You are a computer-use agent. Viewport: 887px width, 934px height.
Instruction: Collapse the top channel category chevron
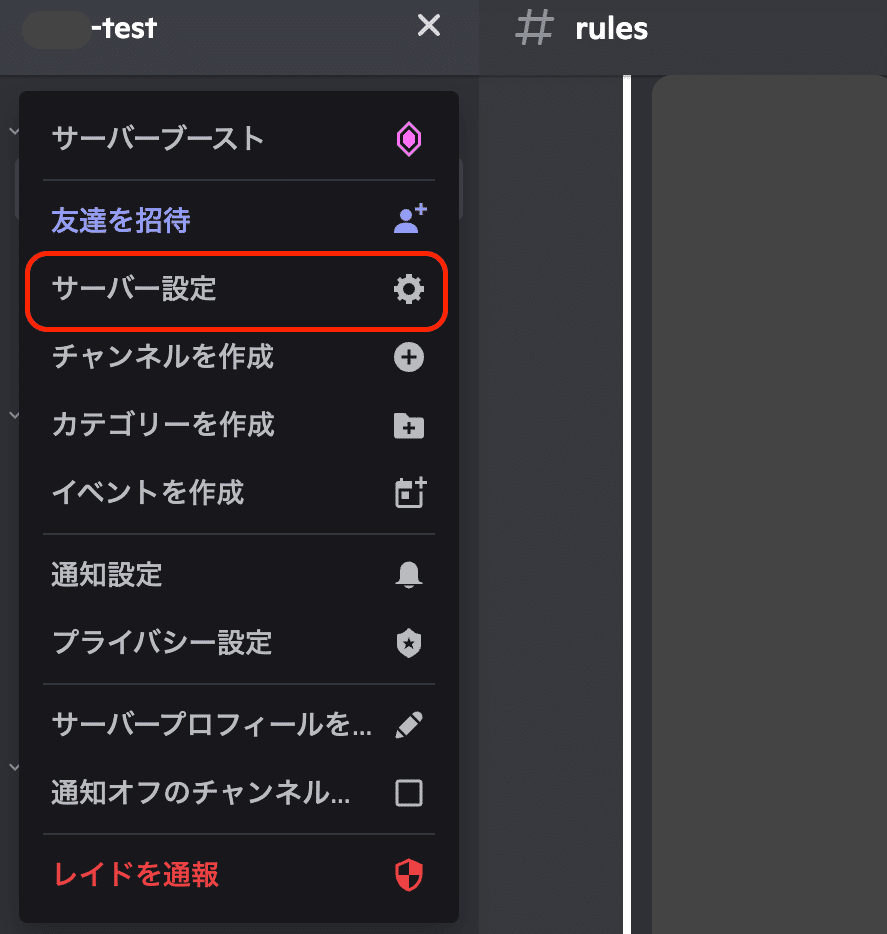(13, 131)
